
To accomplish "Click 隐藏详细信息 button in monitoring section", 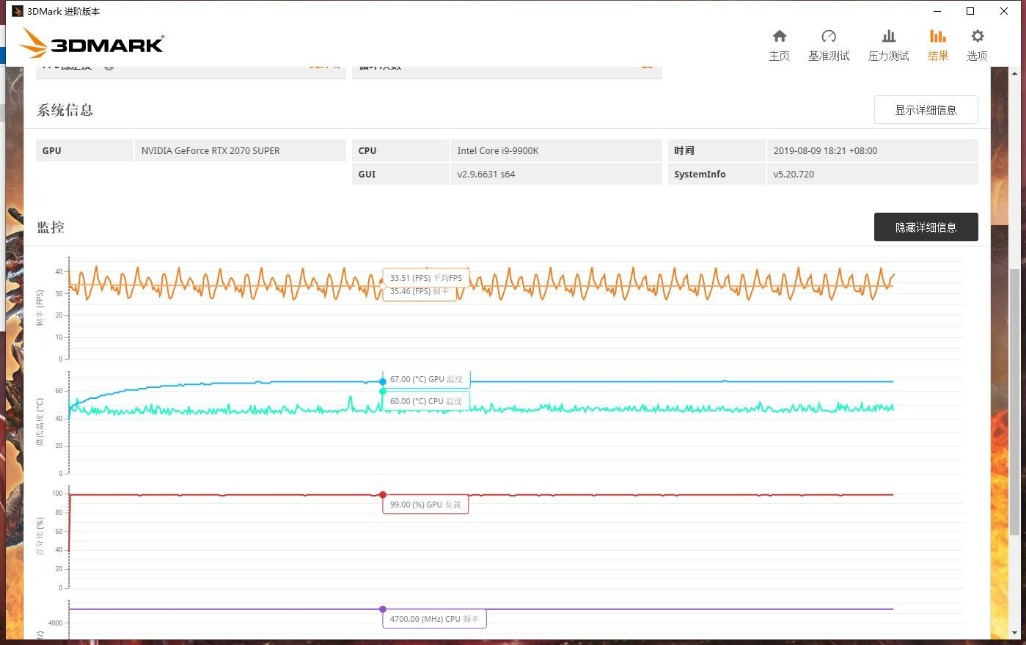I will [926, 227].
